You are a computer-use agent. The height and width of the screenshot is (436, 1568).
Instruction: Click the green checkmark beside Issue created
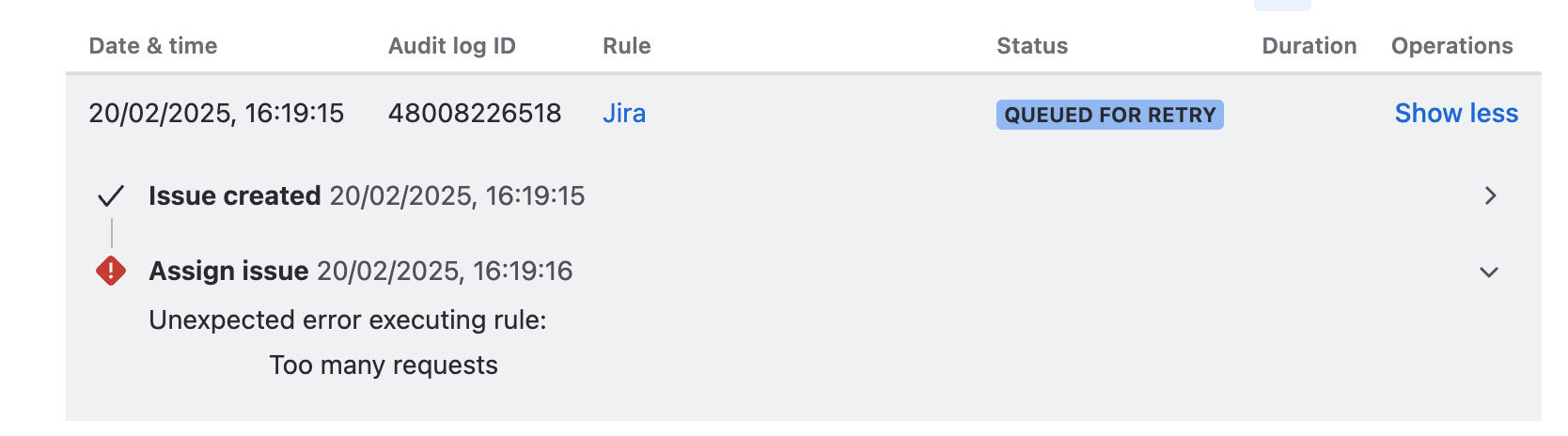(x=111, y=196)
